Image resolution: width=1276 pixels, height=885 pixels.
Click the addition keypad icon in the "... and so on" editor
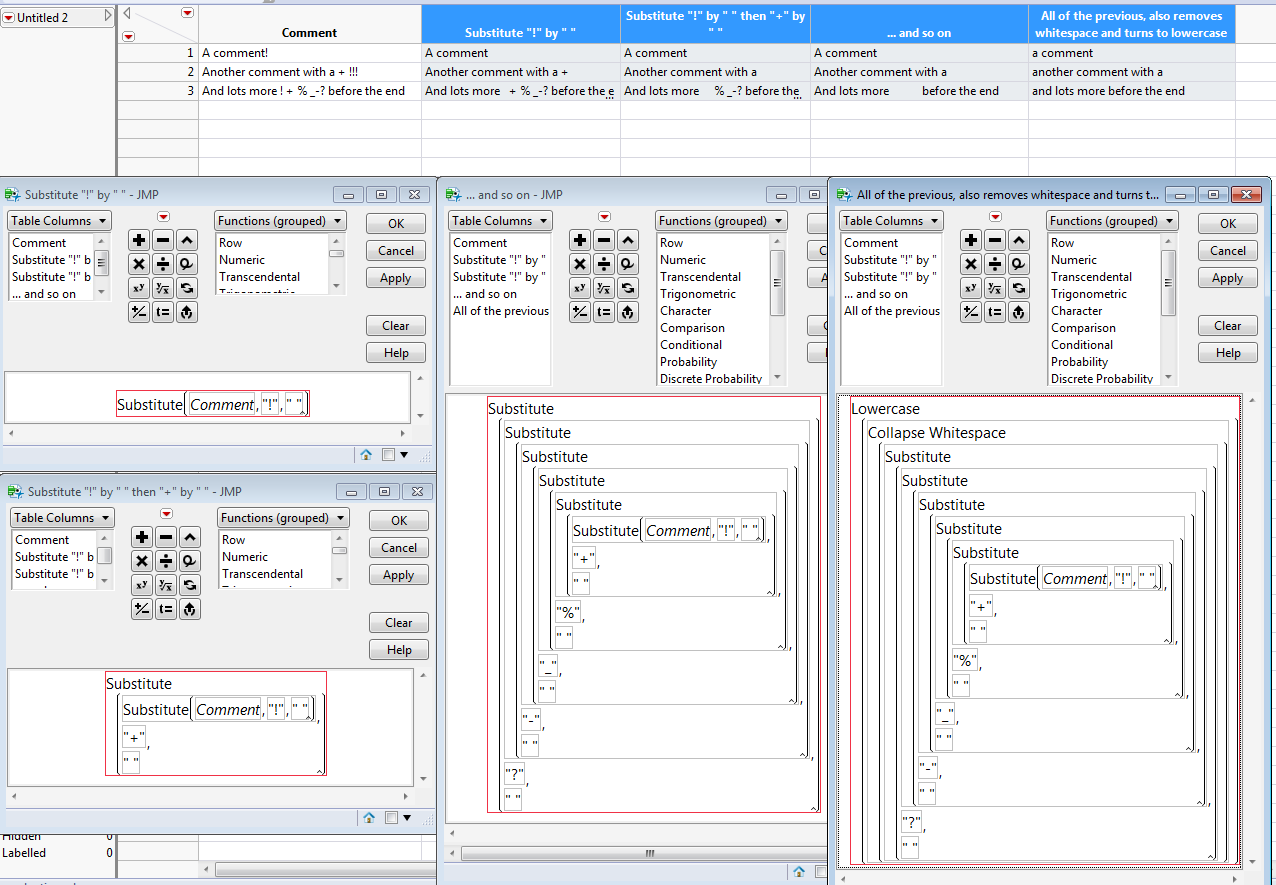pyautogui.click(x=579, y=240)
